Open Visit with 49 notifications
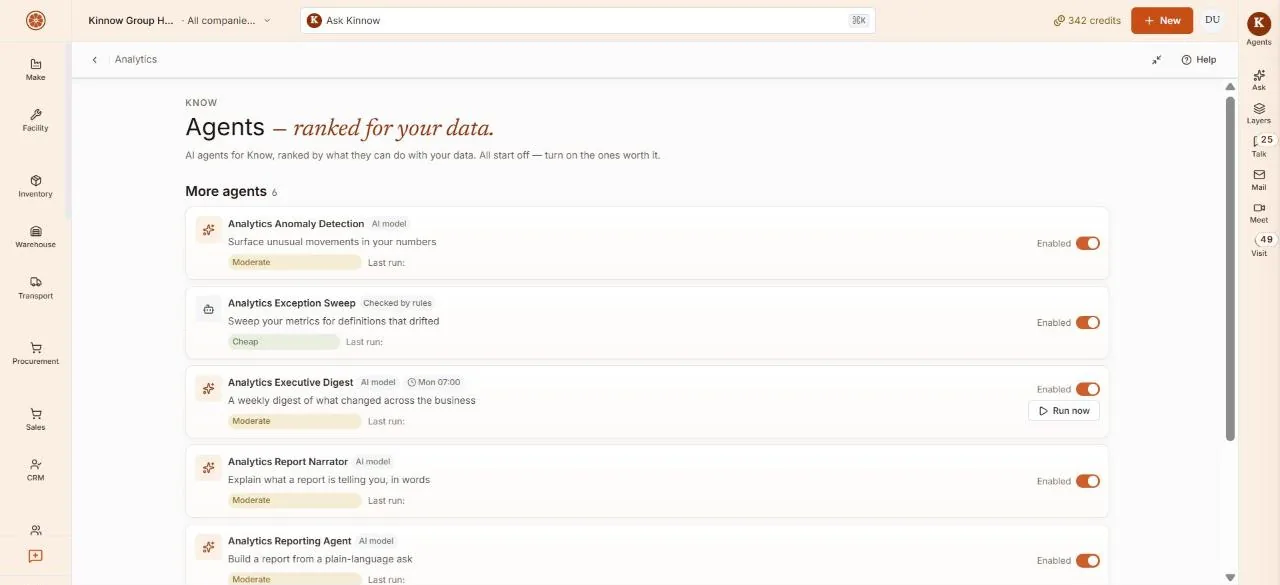 tap(1259, 246)
